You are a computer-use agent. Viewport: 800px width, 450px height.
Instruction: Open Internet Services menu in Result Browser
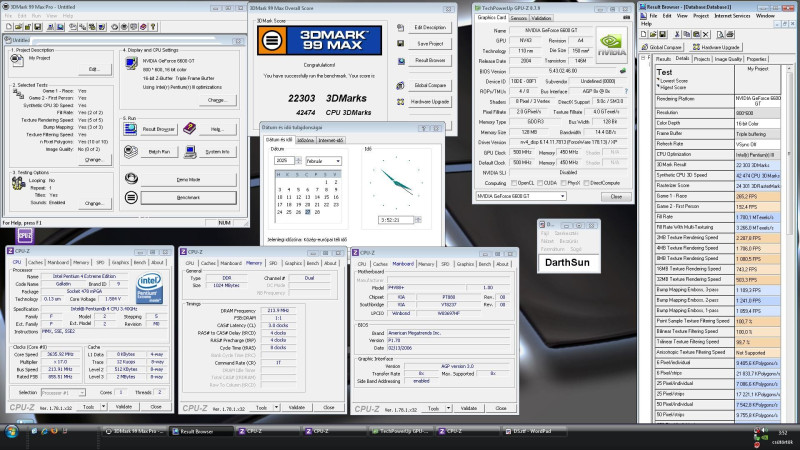click(732, 16)
